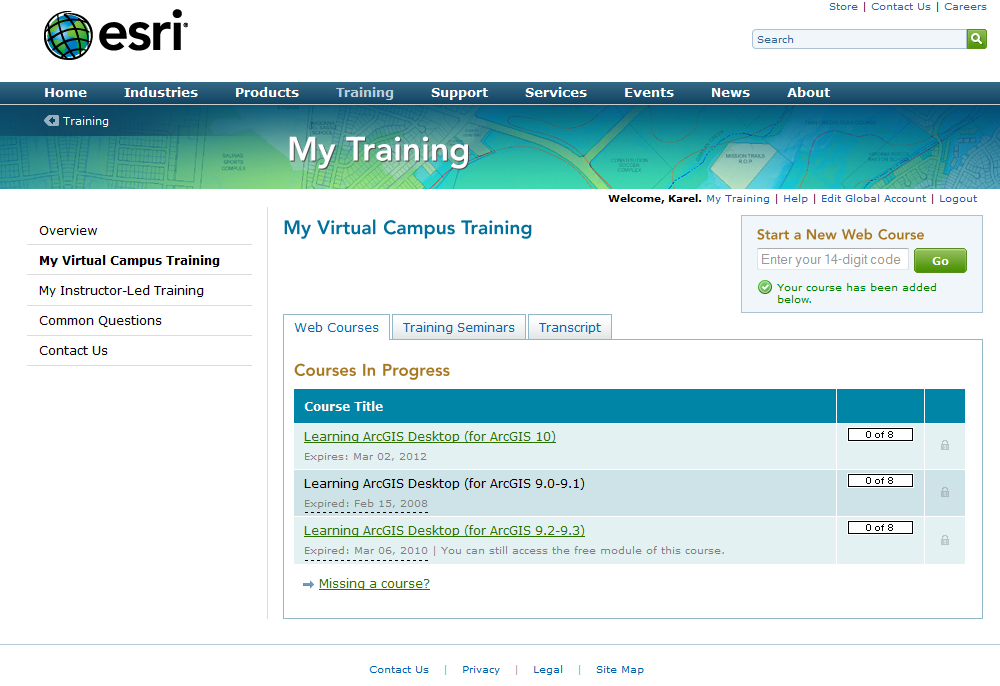Click the Contact Us link in top header
This screenshot has height=686, width=1000.
[x=901, y=6]
